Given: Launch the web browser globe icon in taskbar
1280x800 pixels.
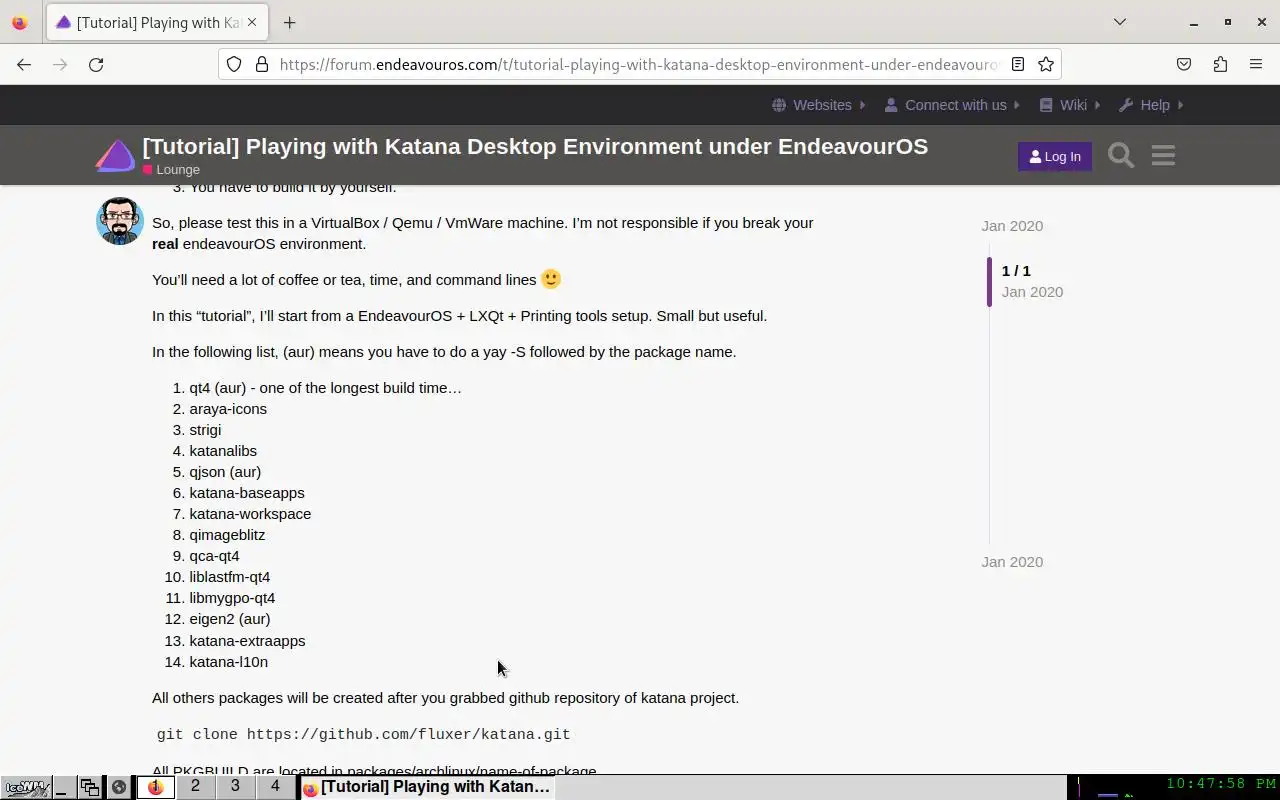Looking at the screenshot, I should (119, 787).
